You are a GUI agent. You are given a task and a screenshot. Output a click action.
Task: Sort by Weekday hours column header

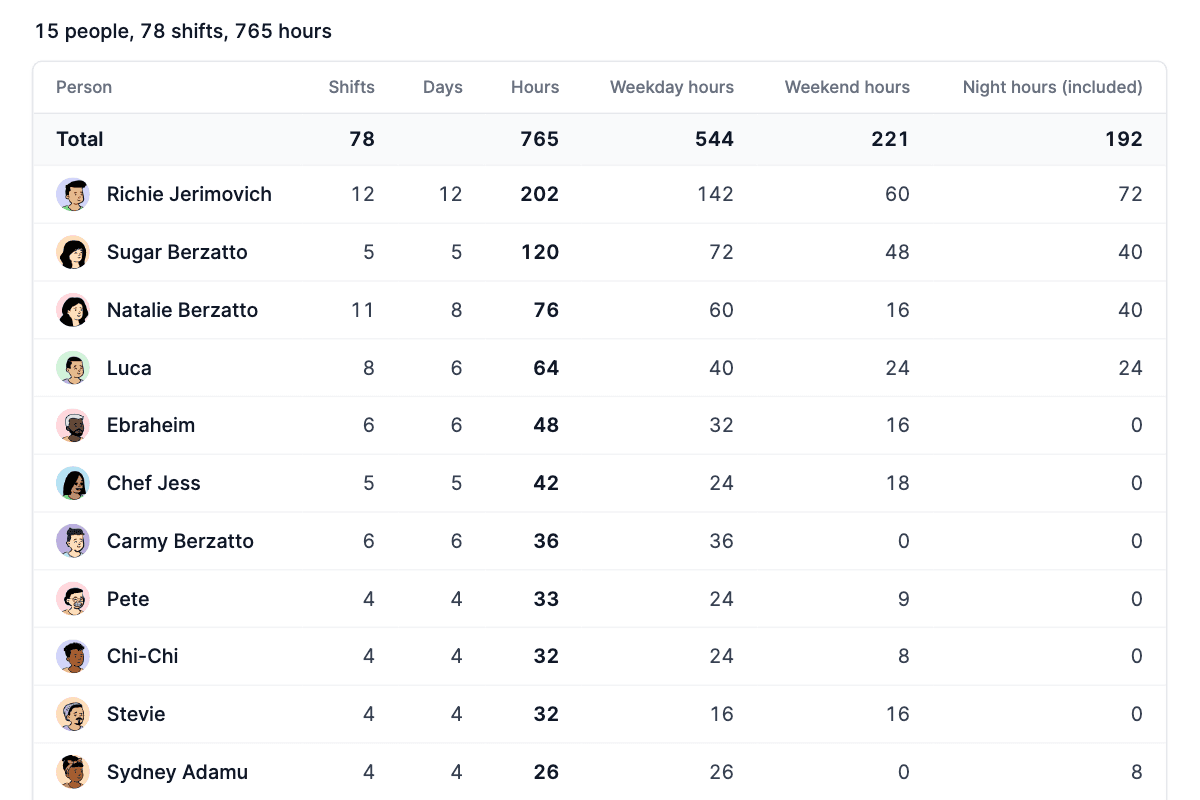(x=672, y=87)
